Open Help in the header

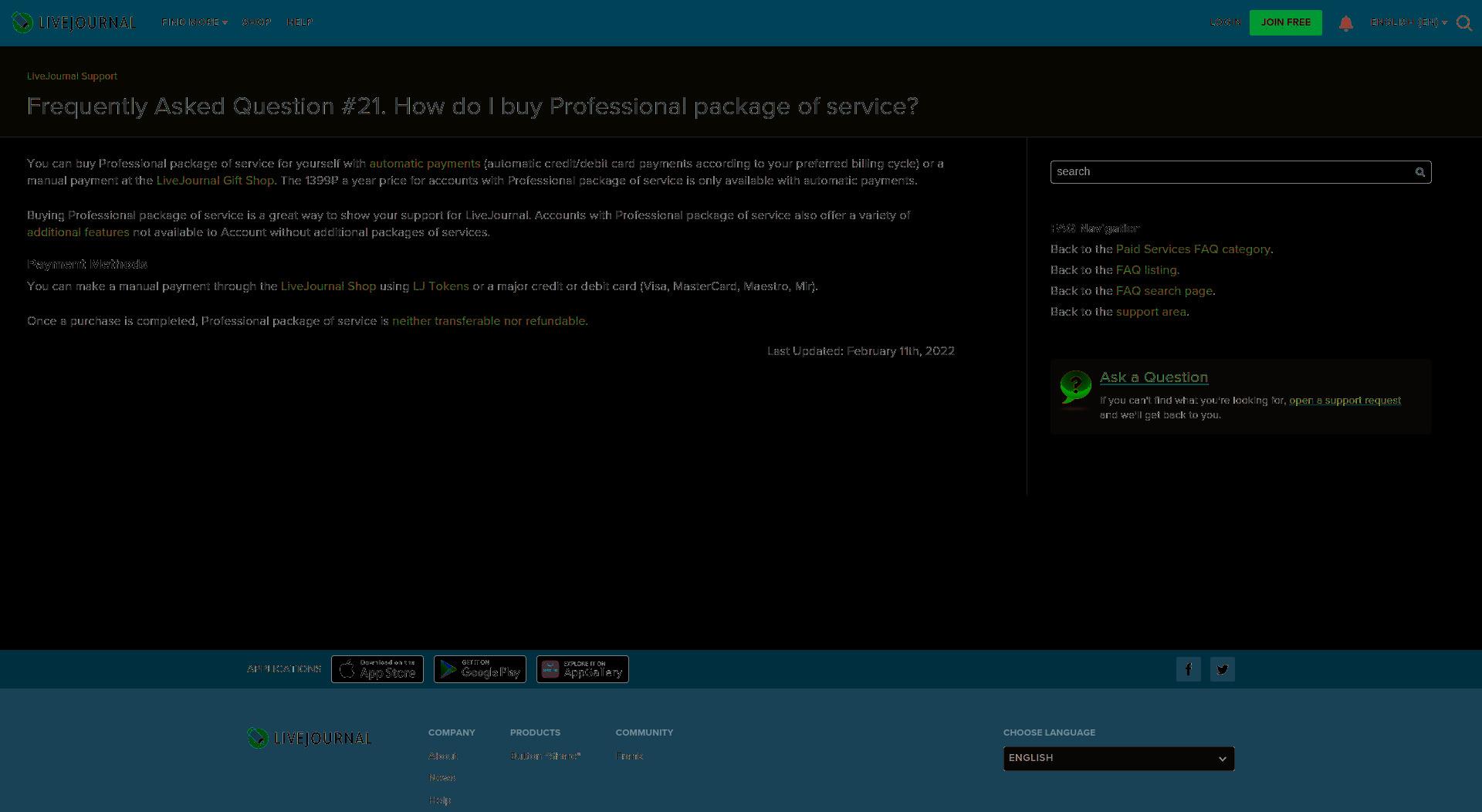point(299,22)
